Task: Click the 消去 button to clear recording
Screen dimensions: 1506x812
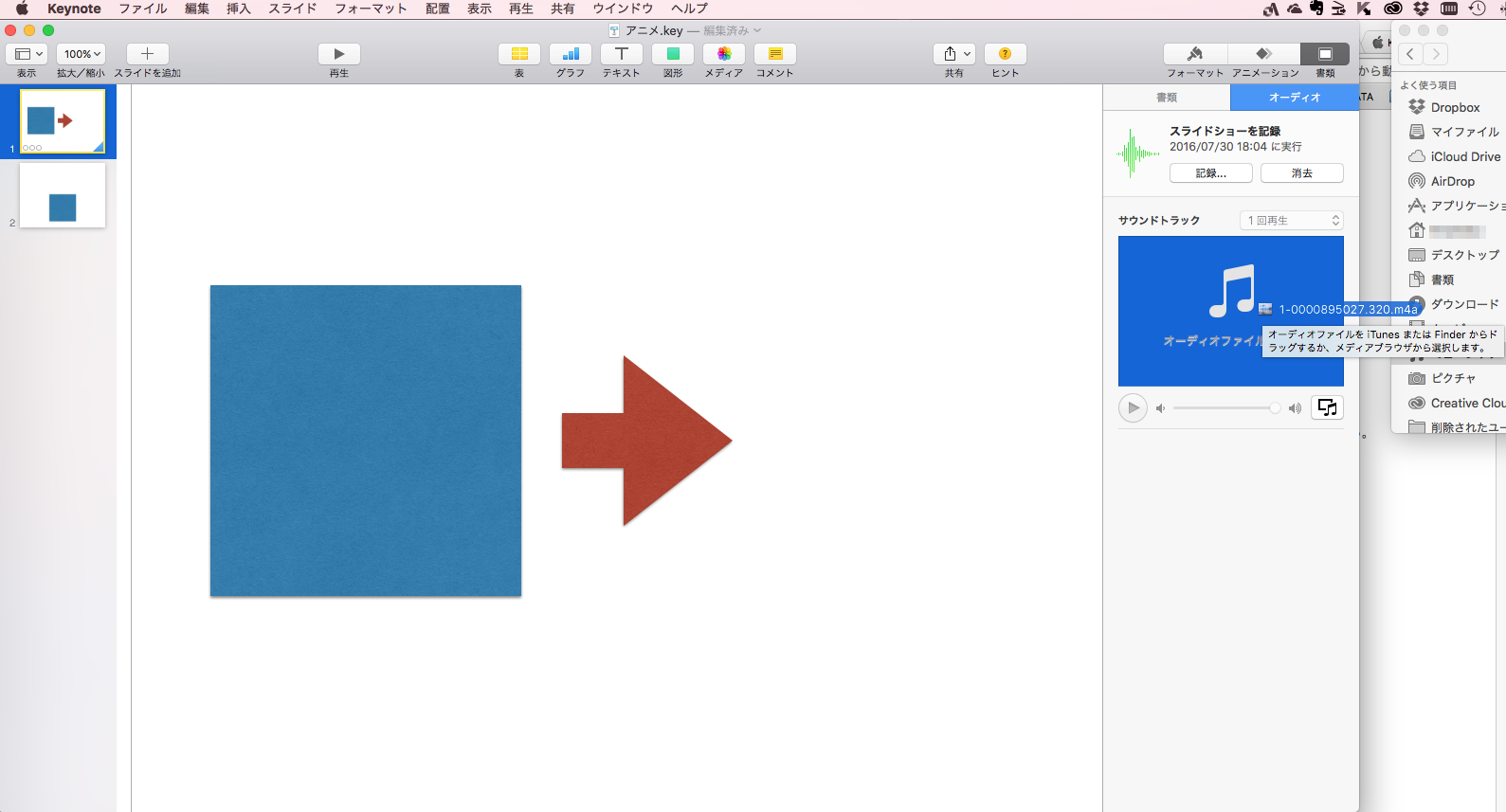Action: (1301, 173)
